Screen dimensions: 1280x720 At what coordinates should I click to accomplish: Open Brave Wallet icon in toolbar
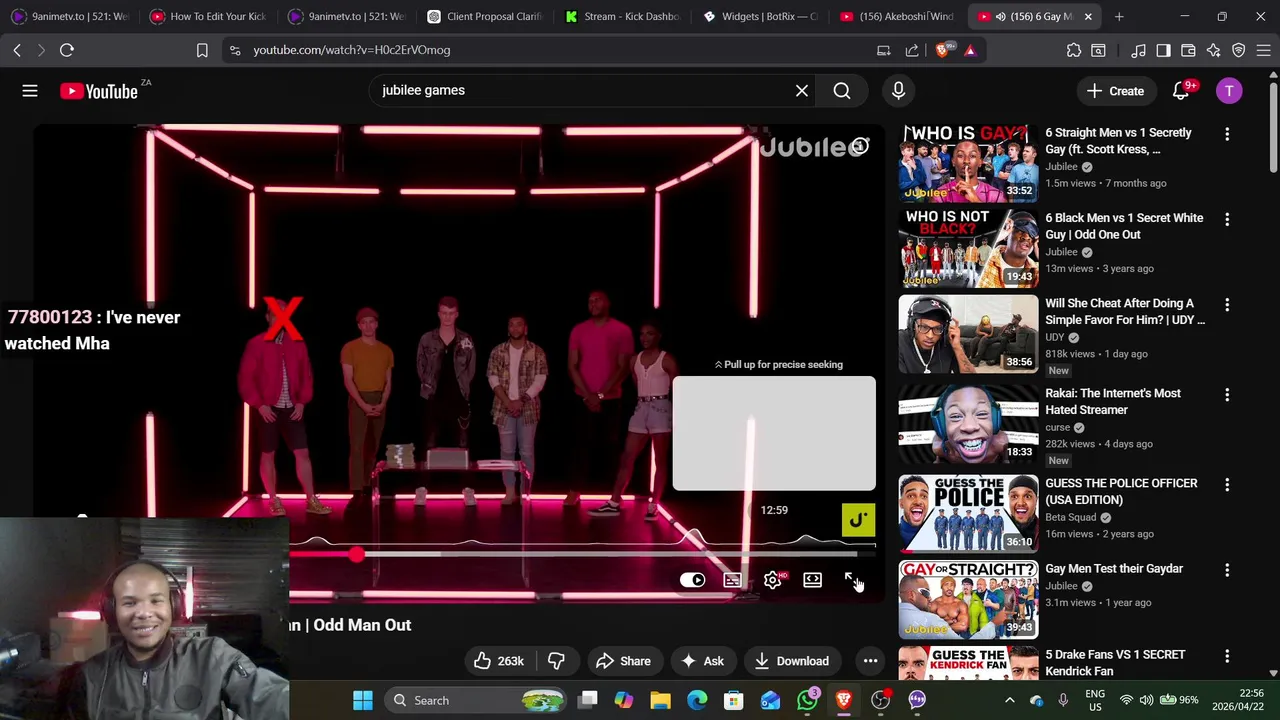1188,50
